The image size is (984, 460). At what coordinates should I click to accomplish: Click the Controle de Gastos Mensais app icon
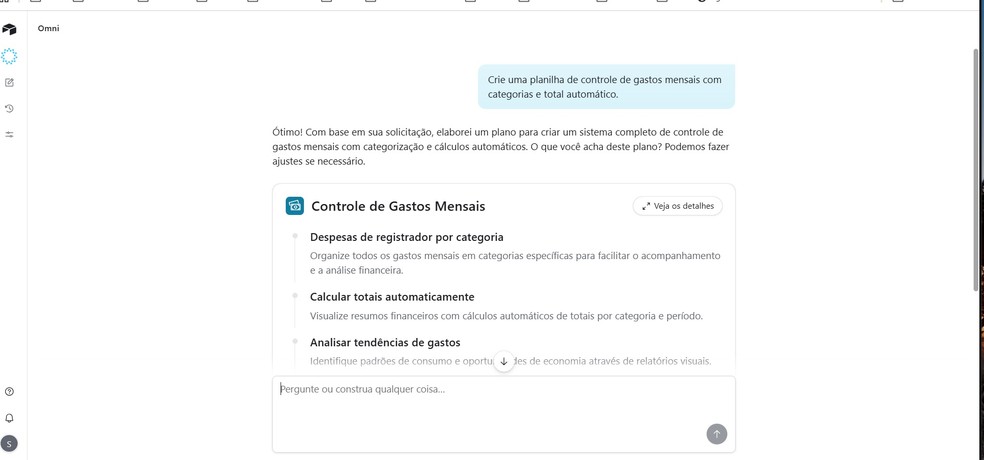tap(294, 206)
